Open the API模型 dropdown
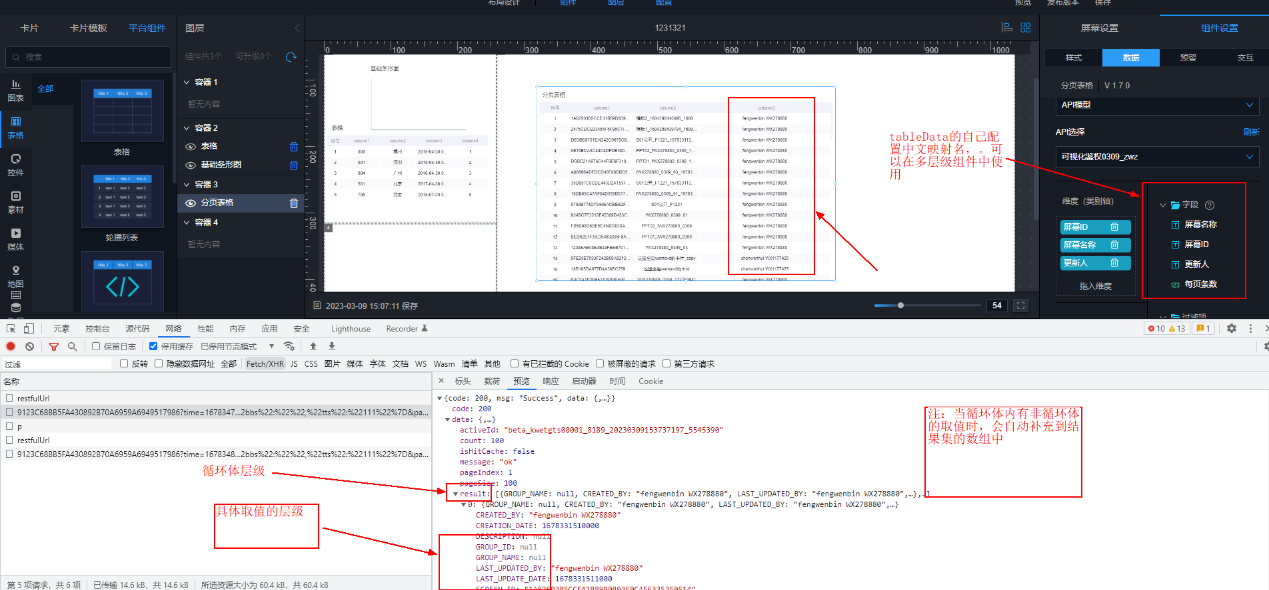This screenshot has height=590, width=1269. 1157,105
